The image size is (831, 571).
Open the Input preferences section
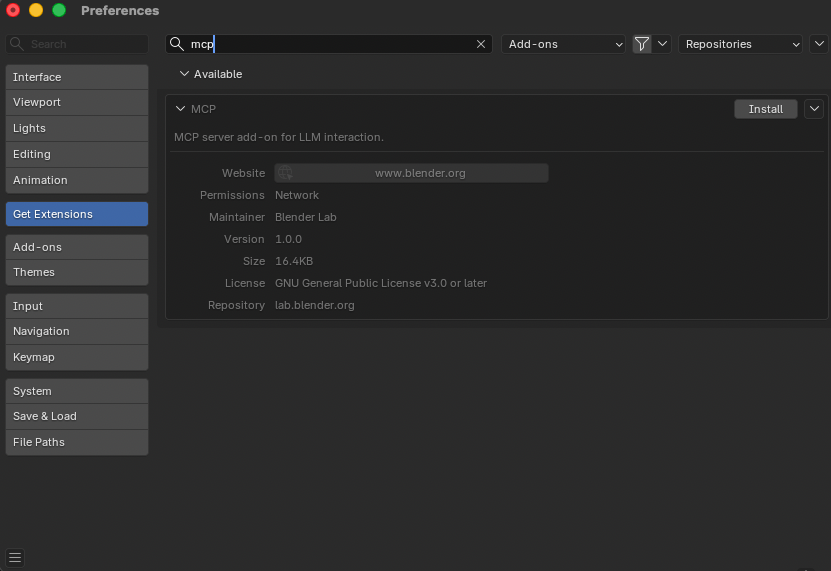coord(77,306)
